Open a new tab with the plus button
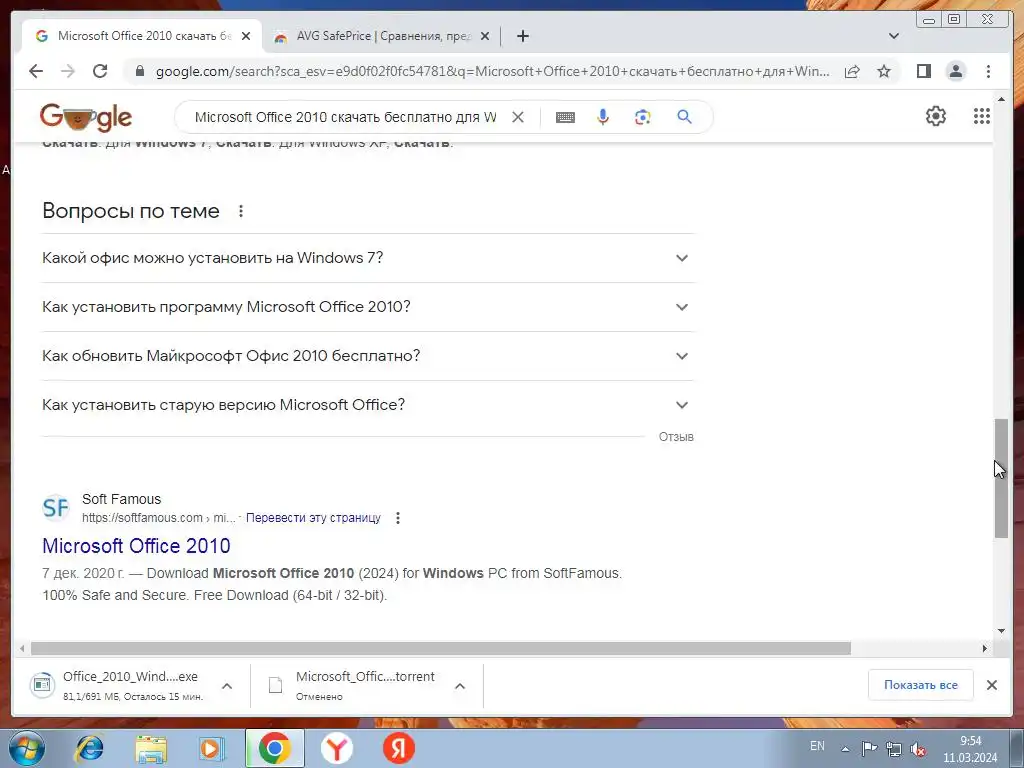The height and width of the screenshot is (768, 1024). (522, 36)
